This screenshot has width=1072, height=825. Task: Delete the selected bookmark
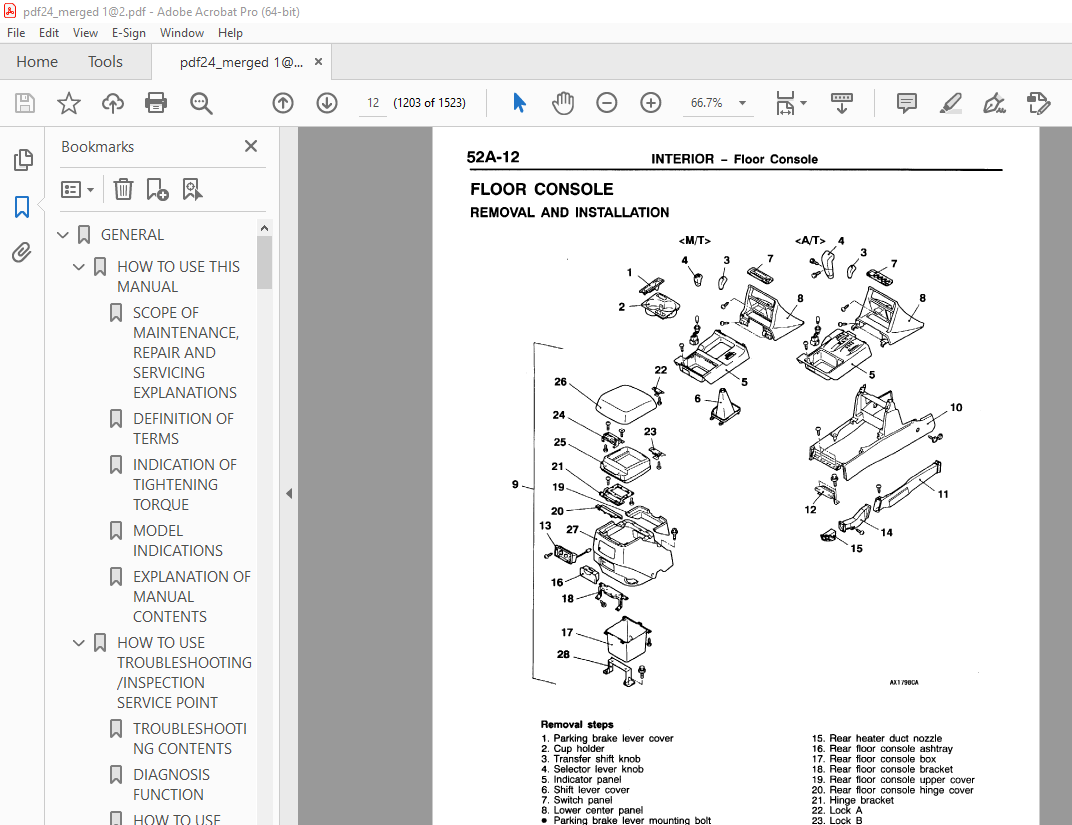click(123, 189)
